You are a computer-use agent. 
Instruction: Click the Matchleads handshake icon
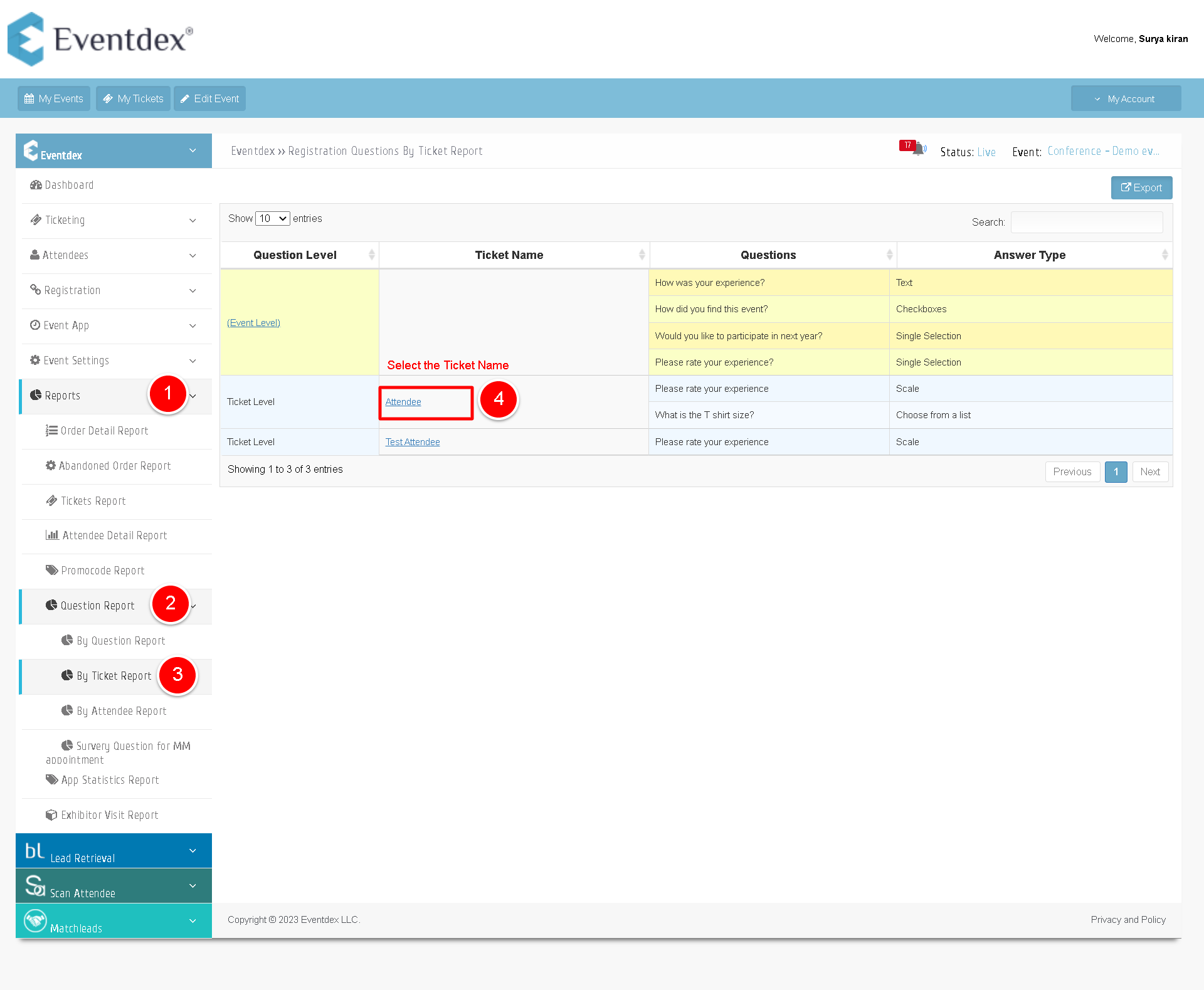point(35,920)
